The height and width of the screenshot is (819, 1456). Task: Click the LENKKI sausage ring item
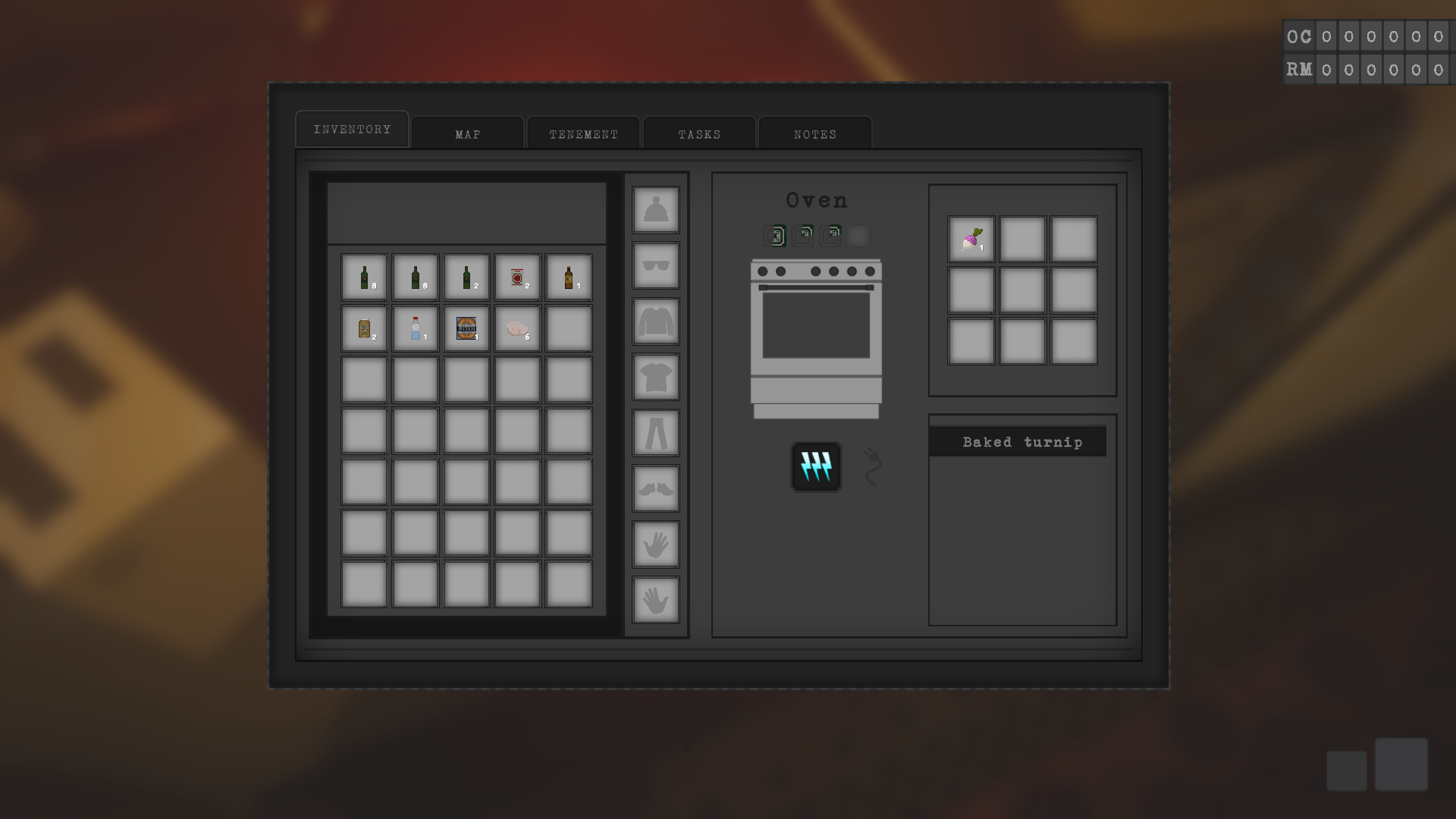point(466,328)
